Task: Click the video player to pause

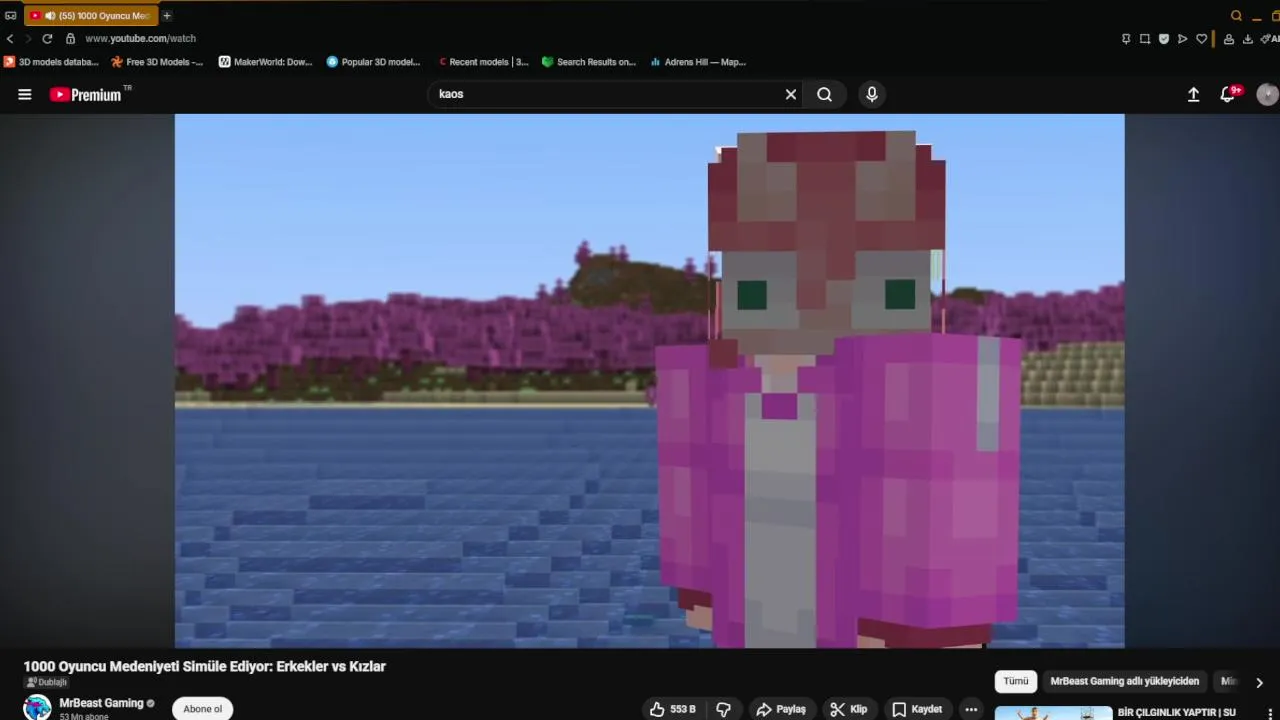Action: [x=649, y=380]
